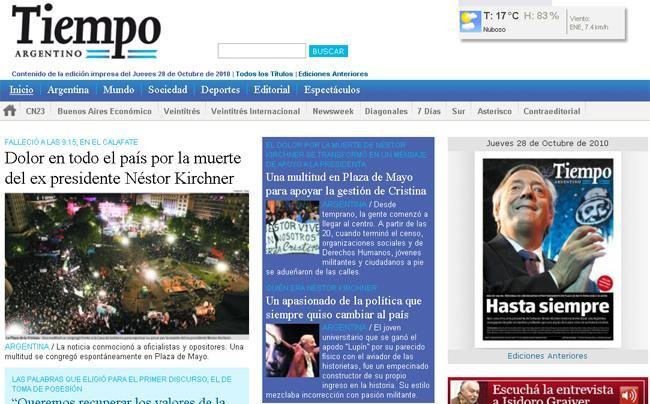Image resolution: width=650 pixels, height=404 pixels.
Task: Open the Argentina section
Action: coord(68,90)
